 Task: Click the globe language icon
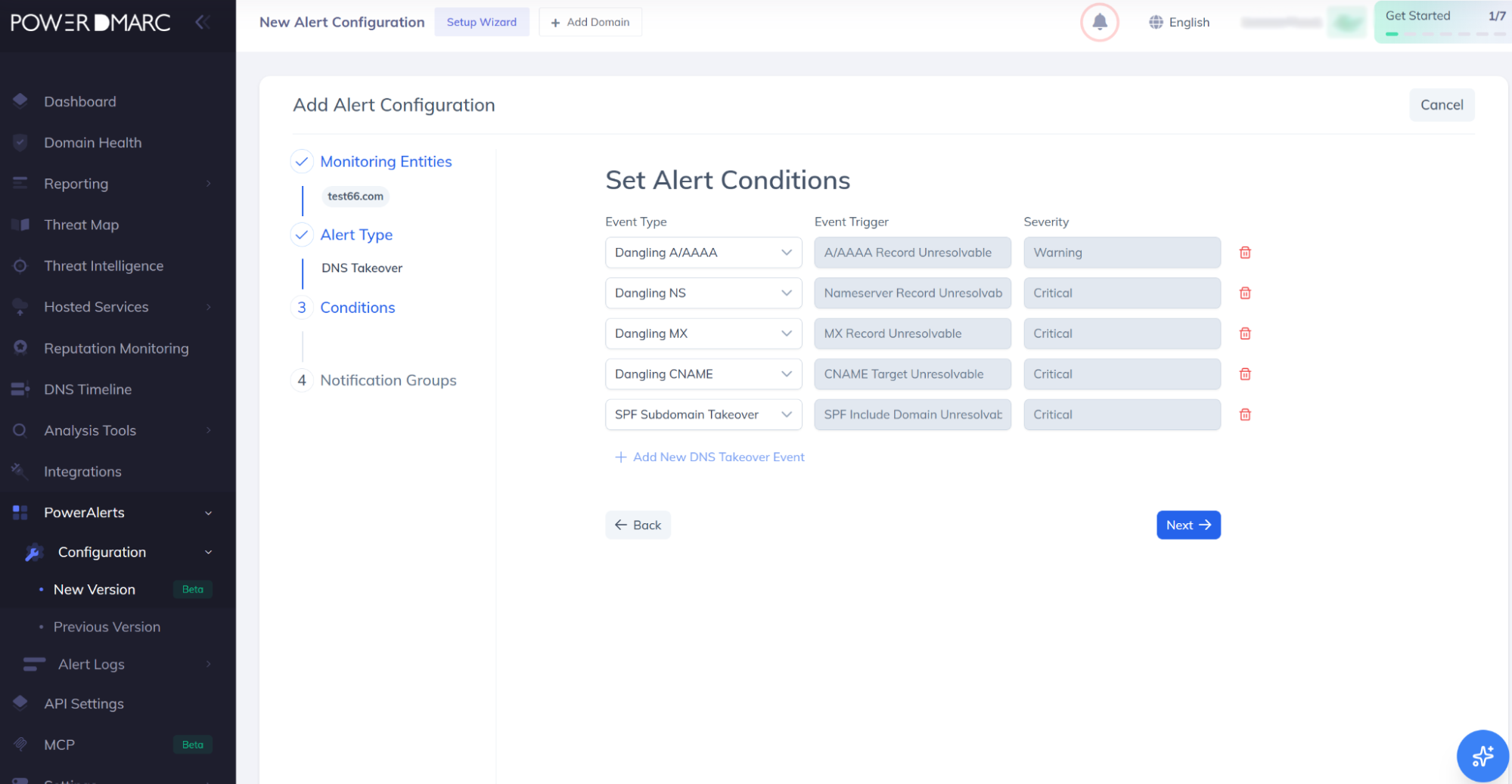(1156, 22)
